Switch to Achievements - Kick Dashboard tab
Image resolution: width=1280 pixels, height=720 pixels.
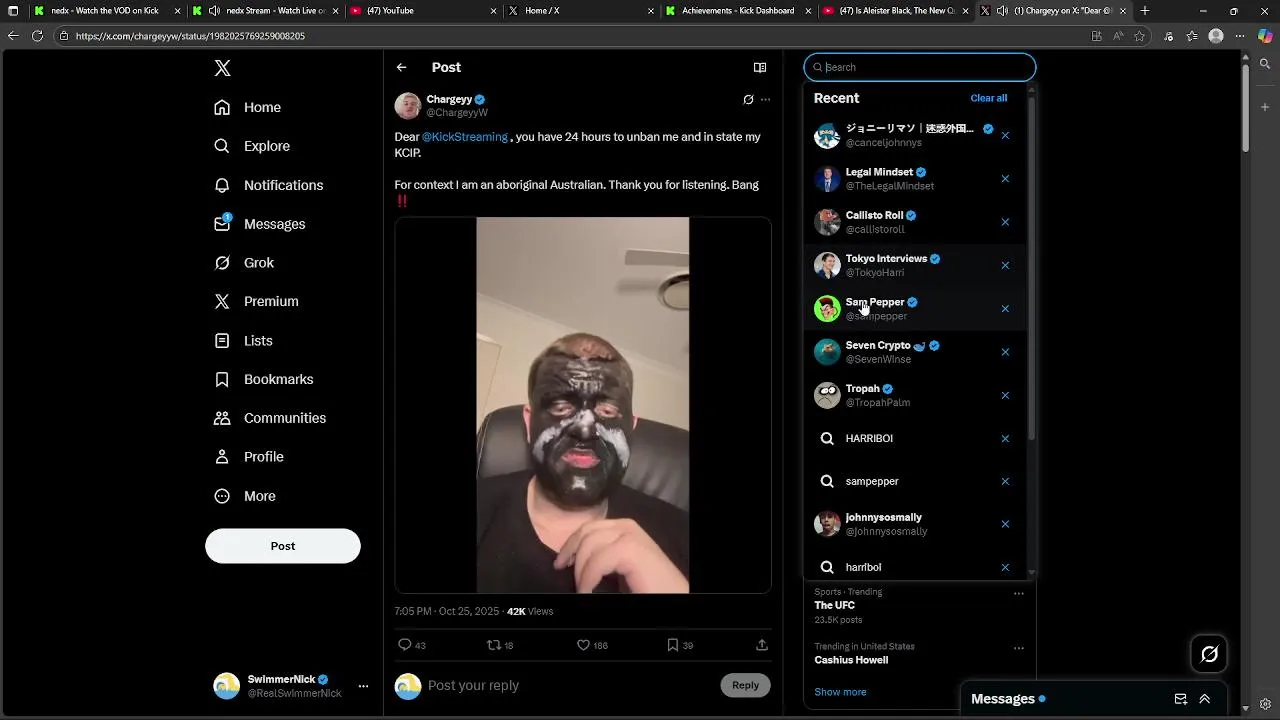pyautogui.click(x=739, y=11)
